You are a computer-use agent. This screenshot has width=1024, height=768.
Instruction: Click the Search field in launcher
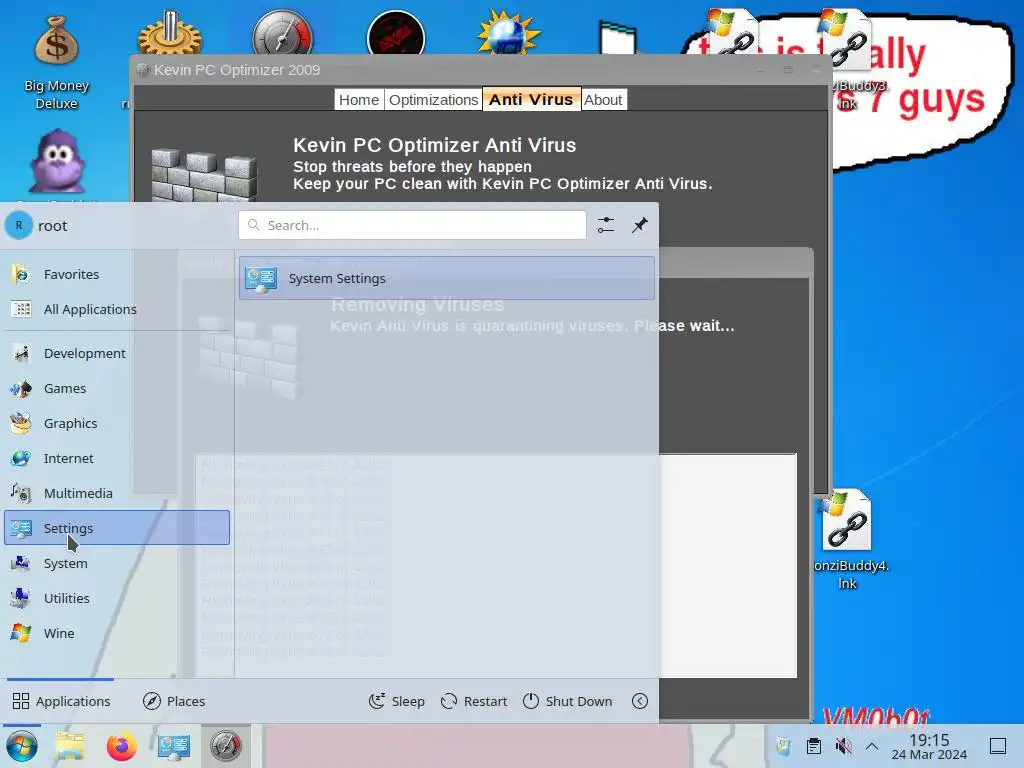click(x=412, y=225)
